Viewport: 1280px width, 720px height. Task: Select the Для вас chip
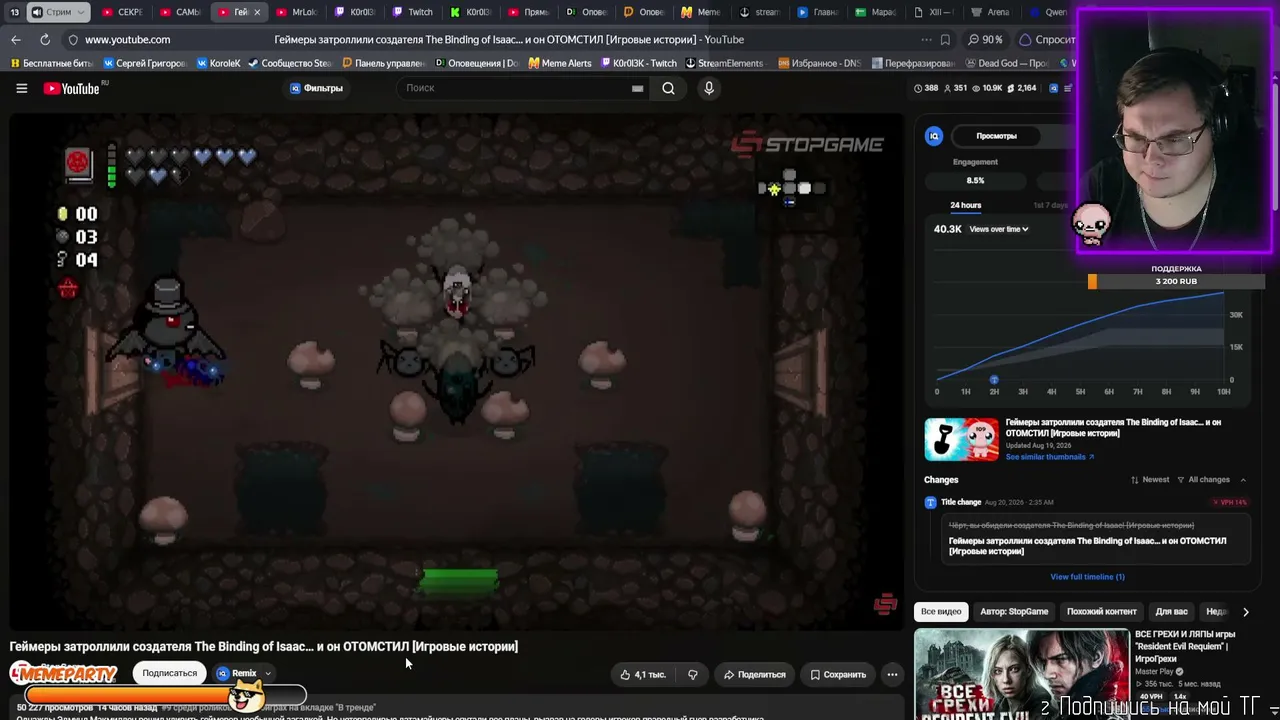click(1171, 611)
